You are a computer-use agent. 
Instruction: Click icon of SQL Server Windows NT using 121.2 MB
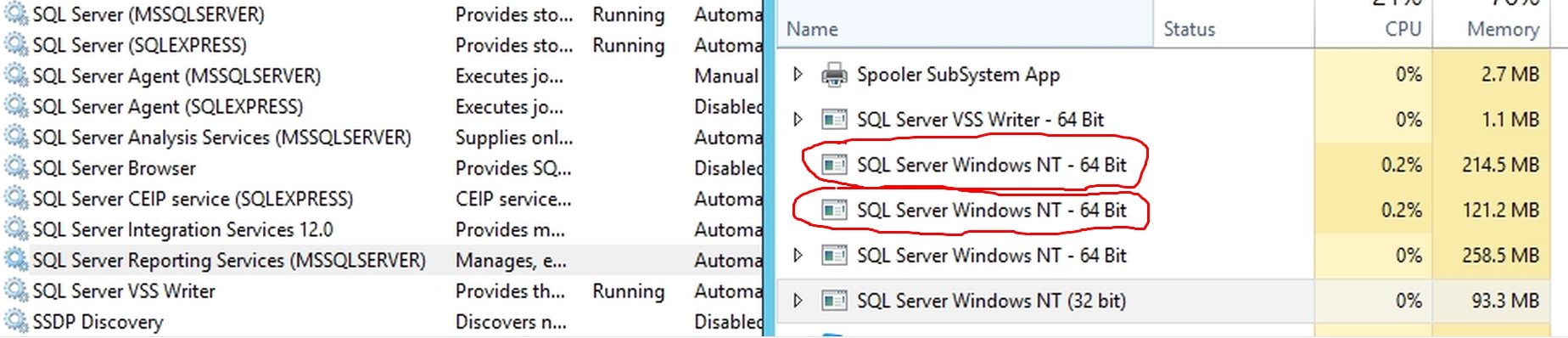834,210
